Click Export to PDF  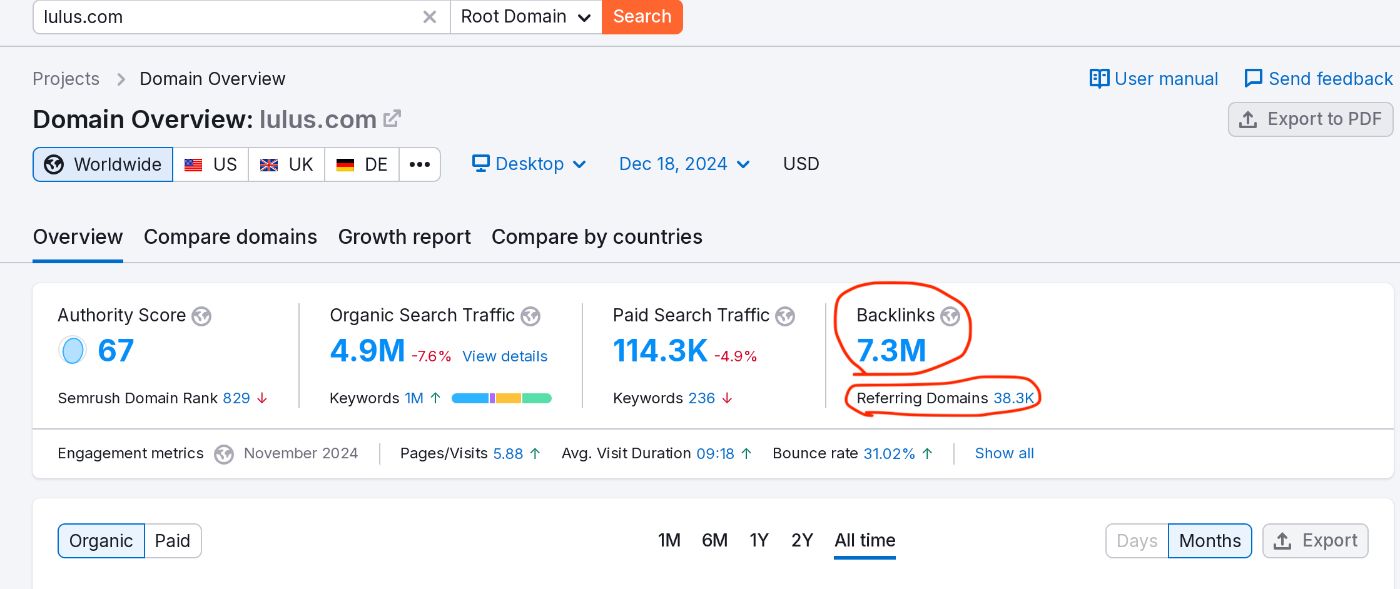coord(1310,119)
